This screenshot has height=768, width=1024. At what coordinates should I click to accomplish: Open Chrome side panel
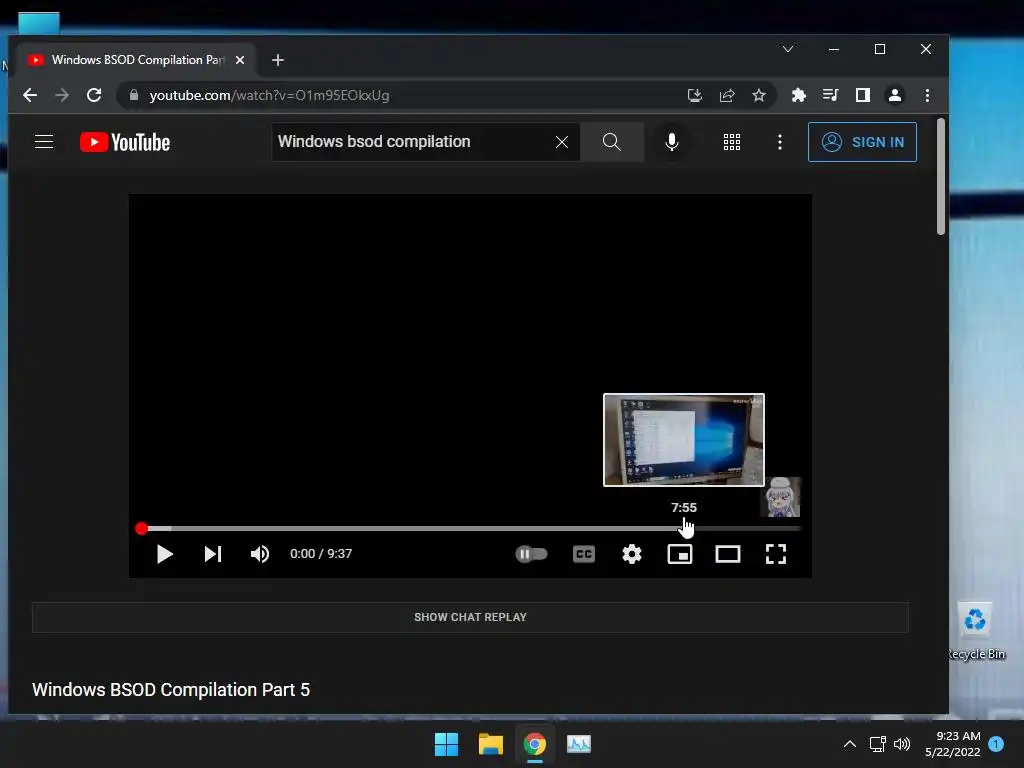863,95
